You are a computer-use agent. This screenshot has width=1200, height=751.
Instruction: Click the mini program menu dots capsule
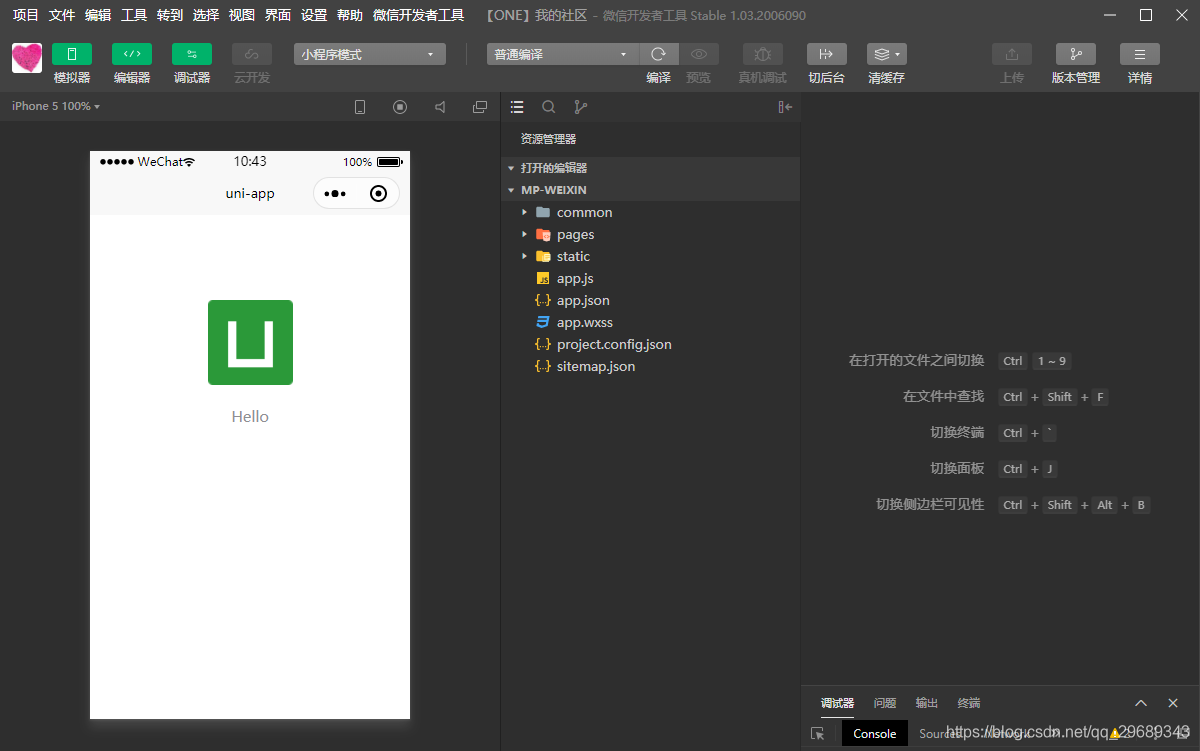pos(335,193)
